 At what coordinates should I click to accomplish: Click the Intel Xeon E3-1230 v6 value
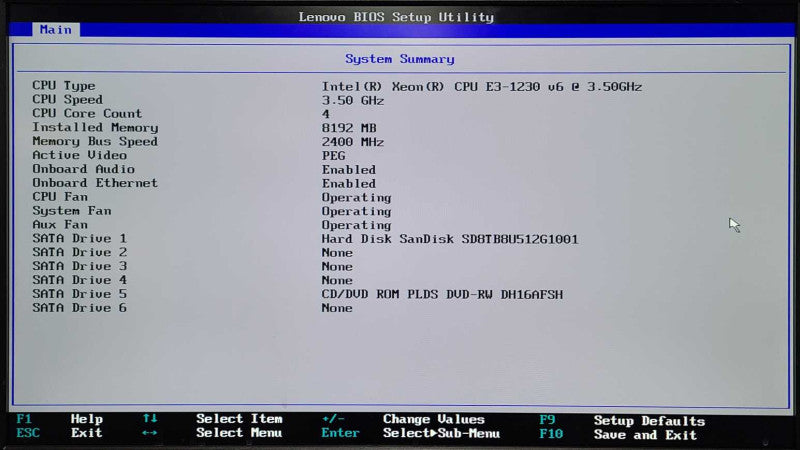coord(482,87)
